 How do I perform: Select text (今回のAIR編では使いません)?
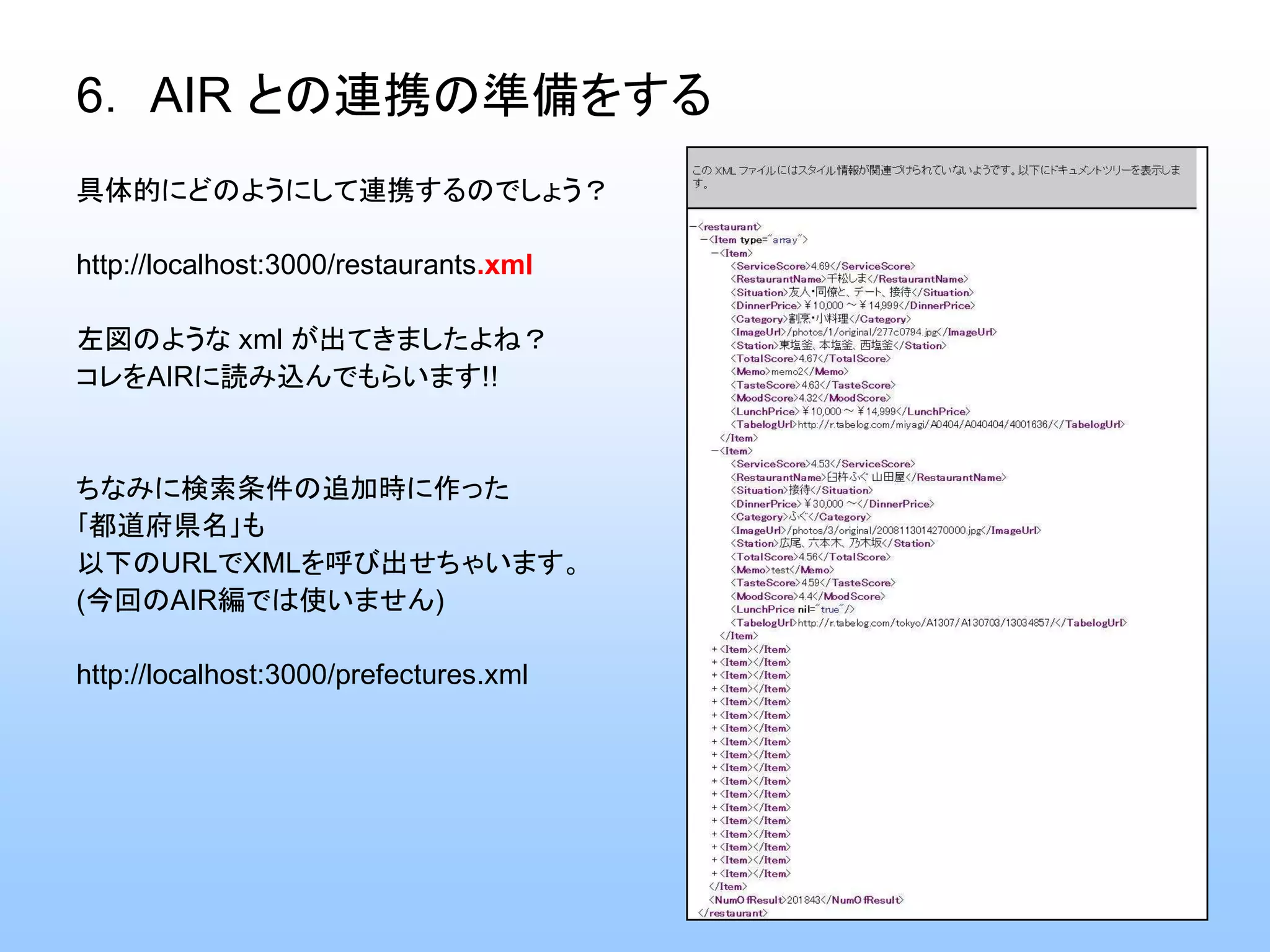[260, 601]
